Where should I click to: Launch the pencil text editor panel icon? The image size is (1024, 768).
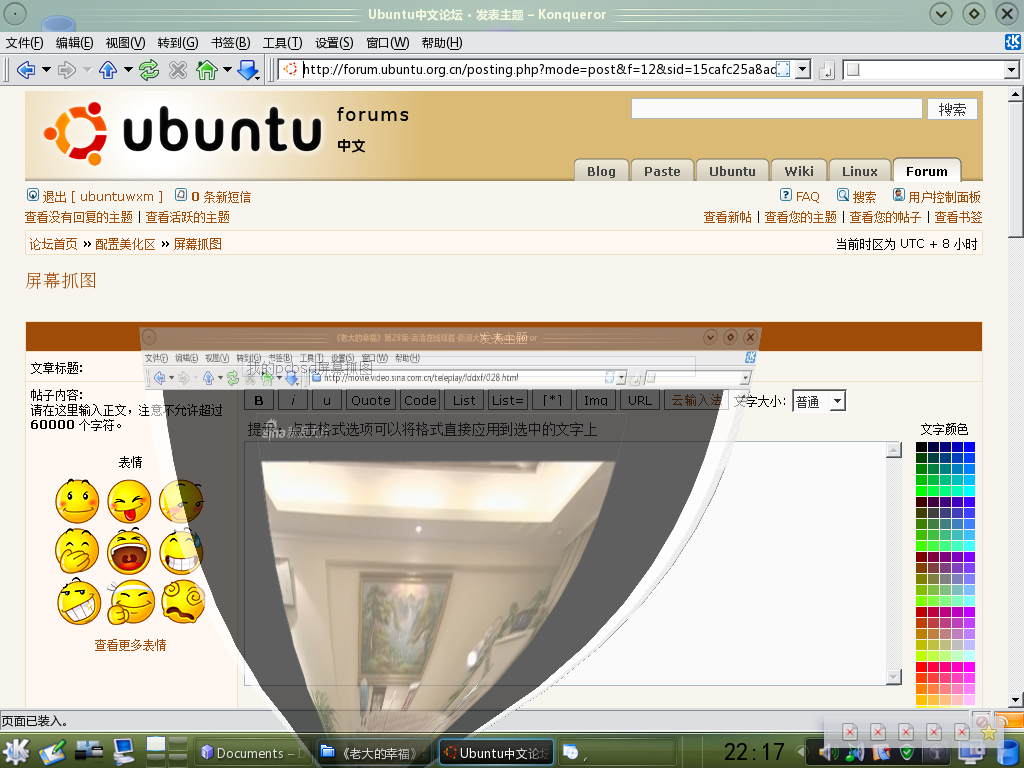(x=52, y=752)
